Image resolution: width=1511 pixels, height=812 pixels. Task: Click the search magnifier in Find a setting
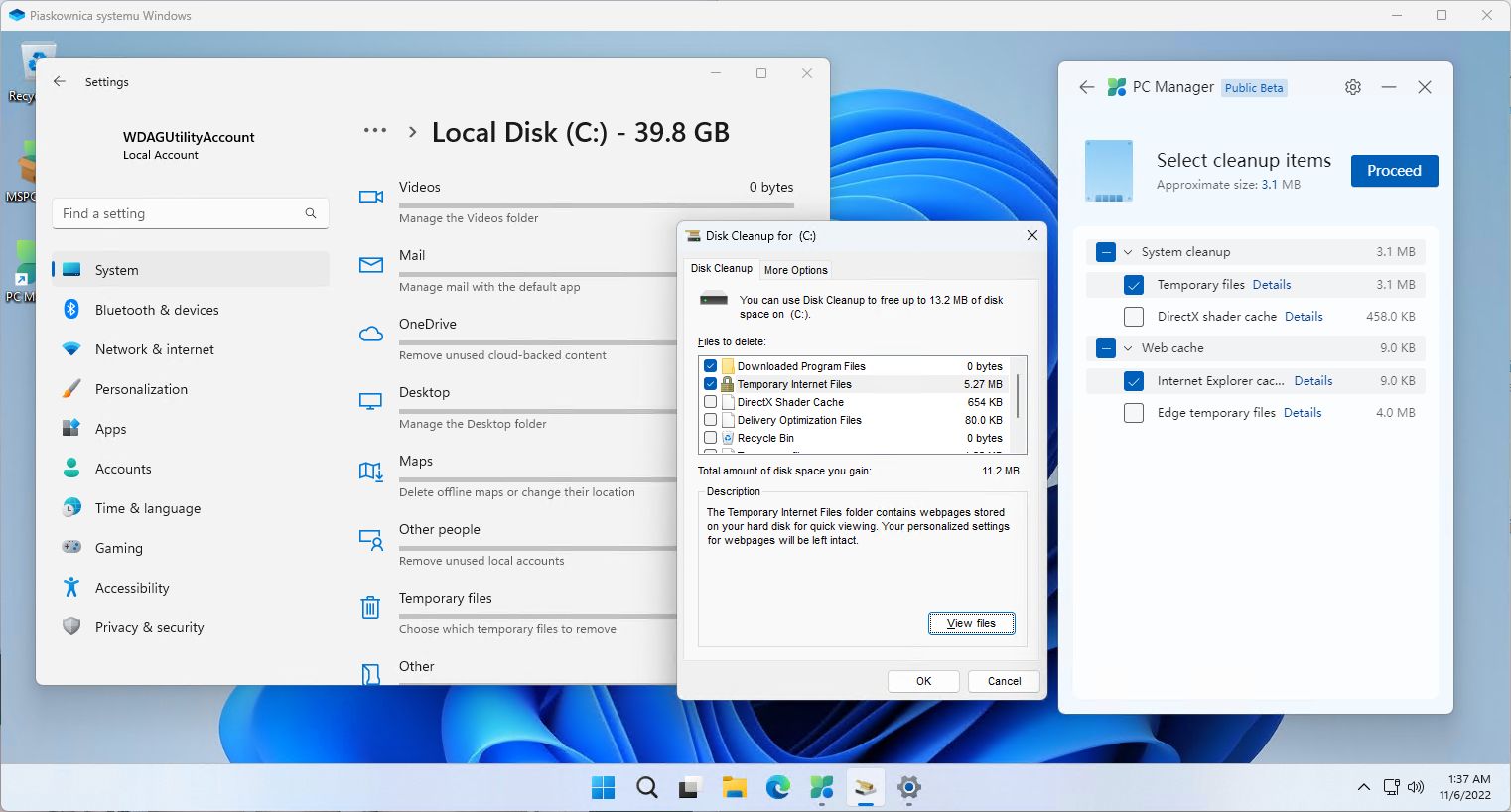[311, 213]
